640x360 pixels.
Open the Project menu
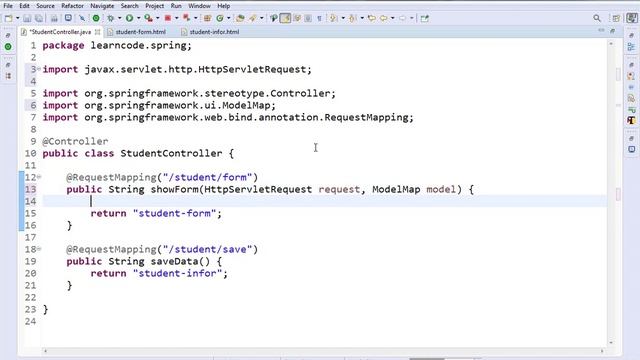(x=155, y=6)
